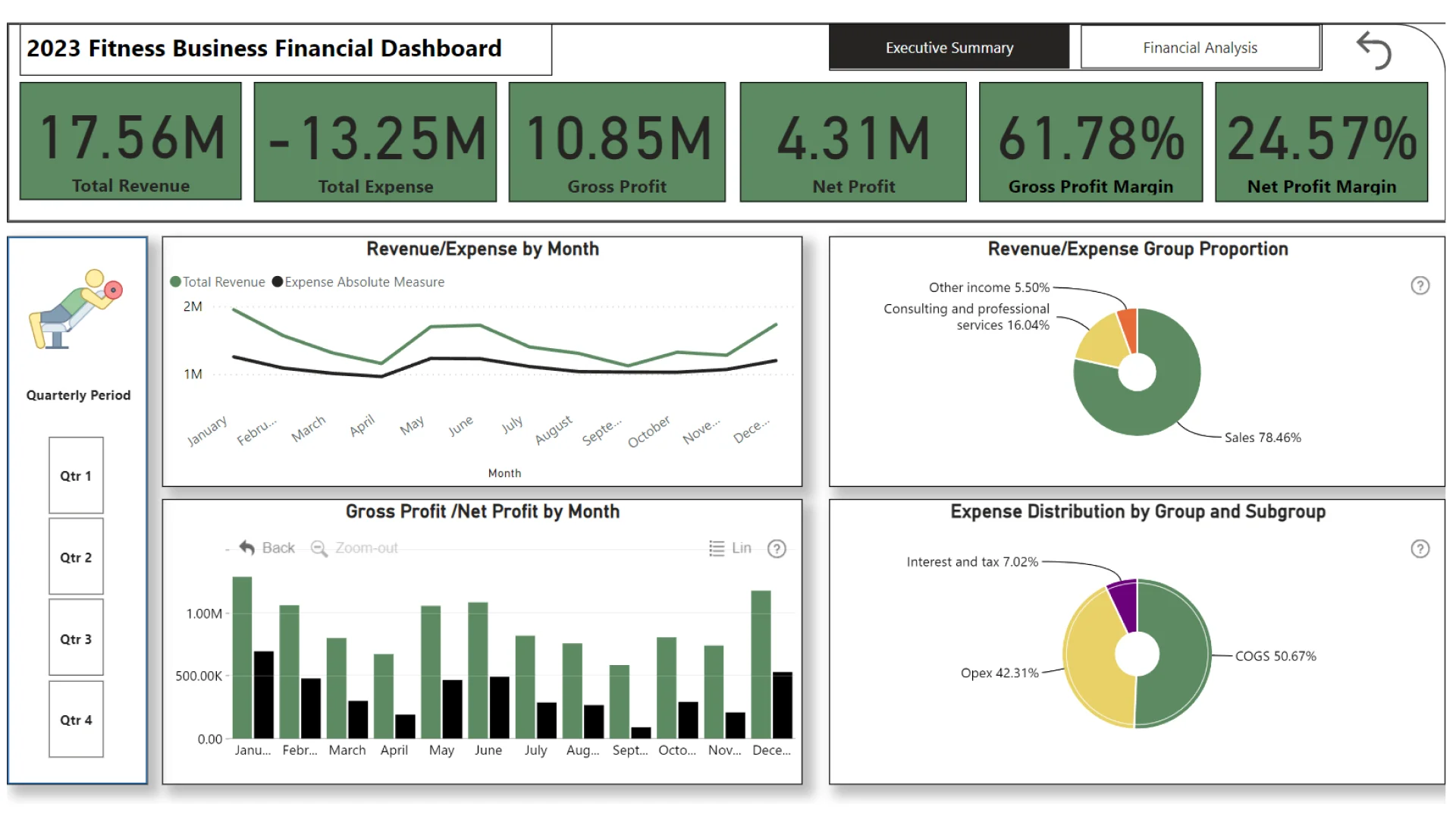Click the 'Month' axis title
Viewport: 1456px width, 819px height.
pos(504,473)
